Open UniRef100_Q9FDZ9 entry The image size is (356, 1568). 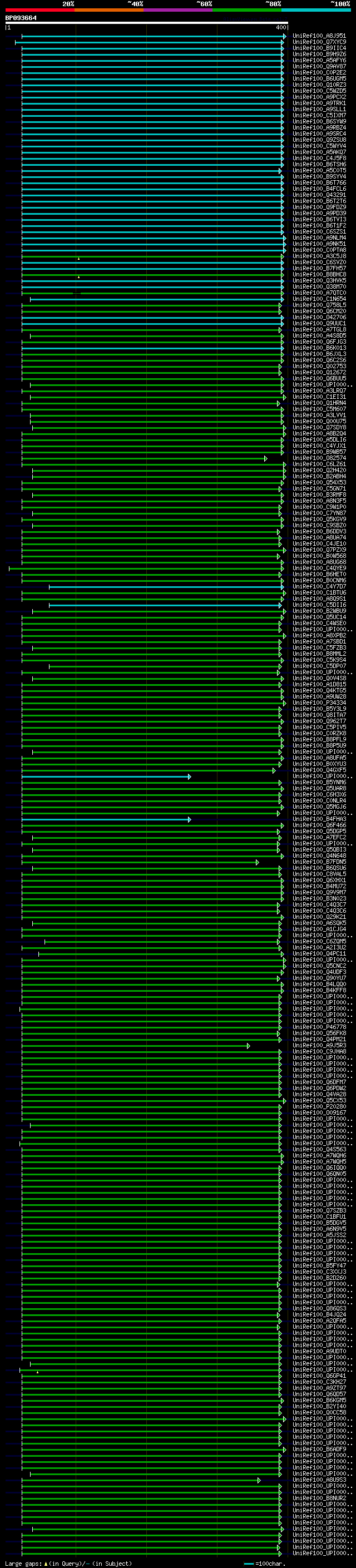point(319,207)
